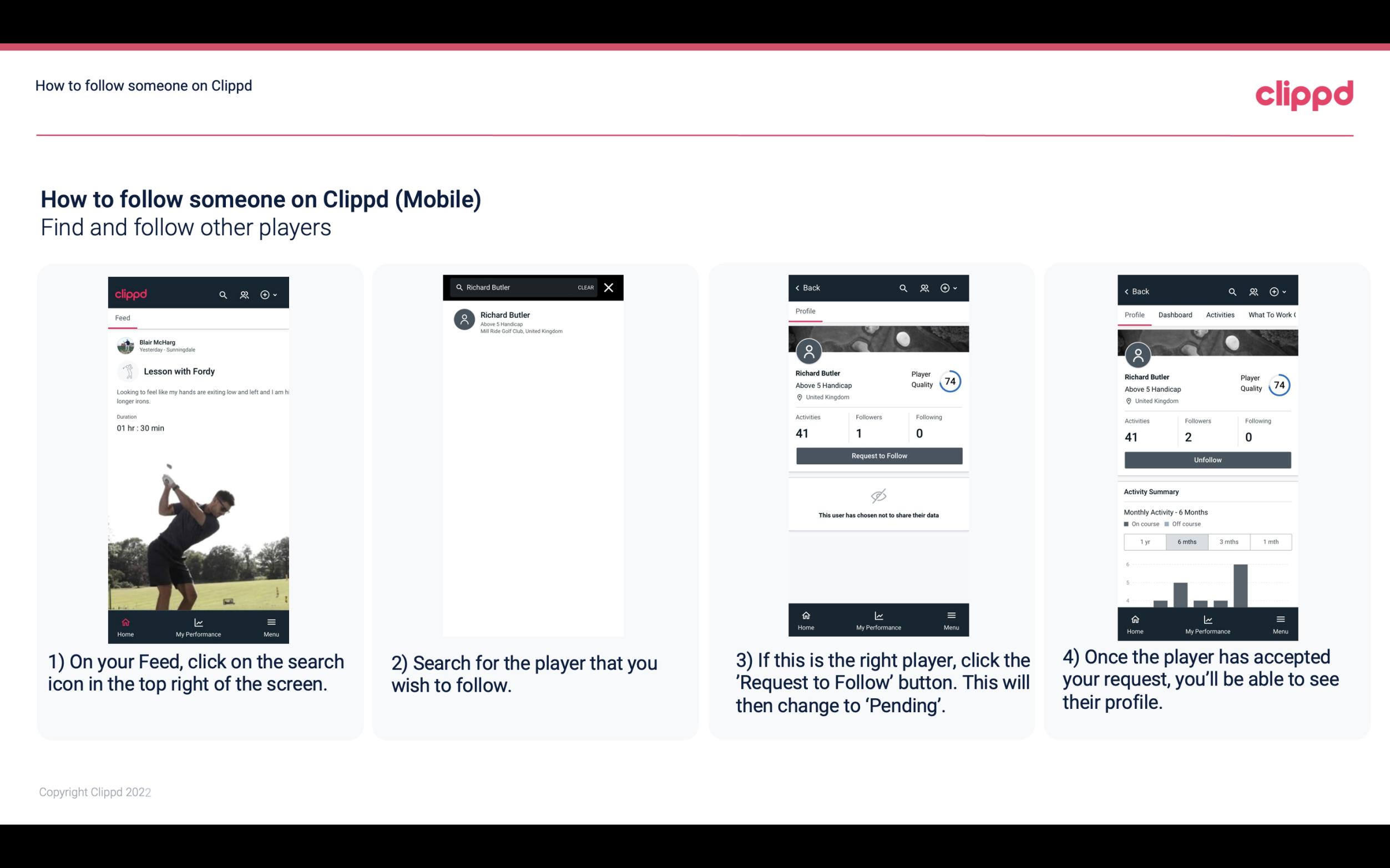Screen dimensions: 1390x868
Task: Select the 3 months activity filter
Action: click(1228, 541)
